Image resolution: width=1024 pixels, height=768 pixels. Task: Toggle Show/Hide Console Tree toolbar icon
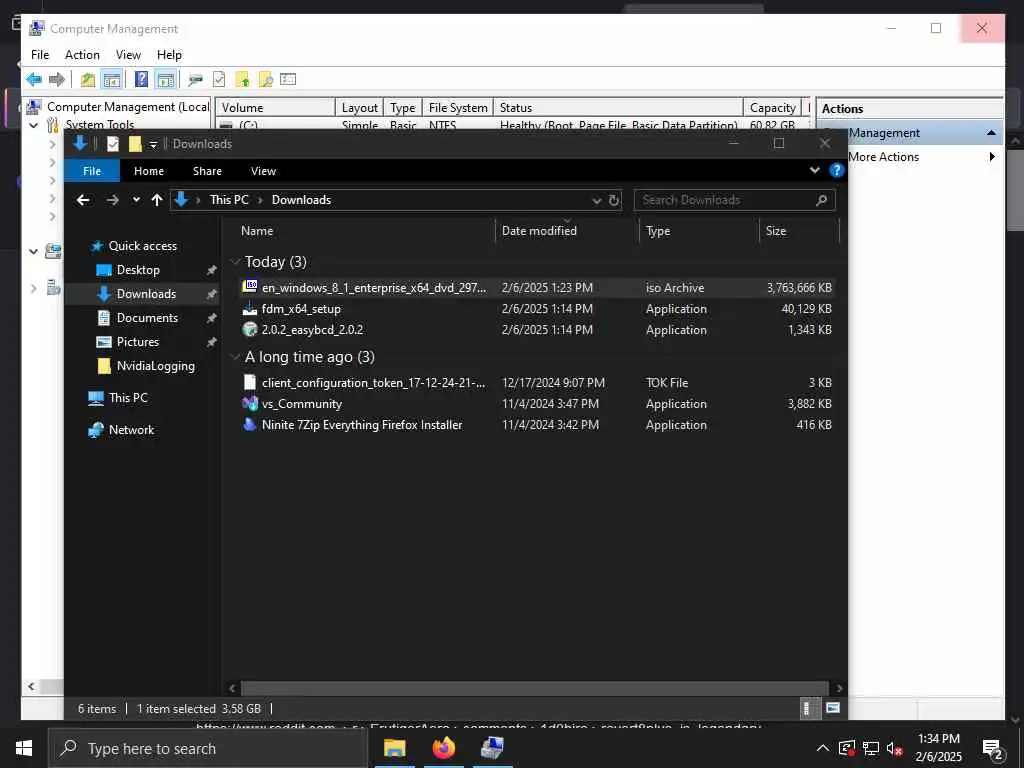pyautogui.click(x=112, y=80)
